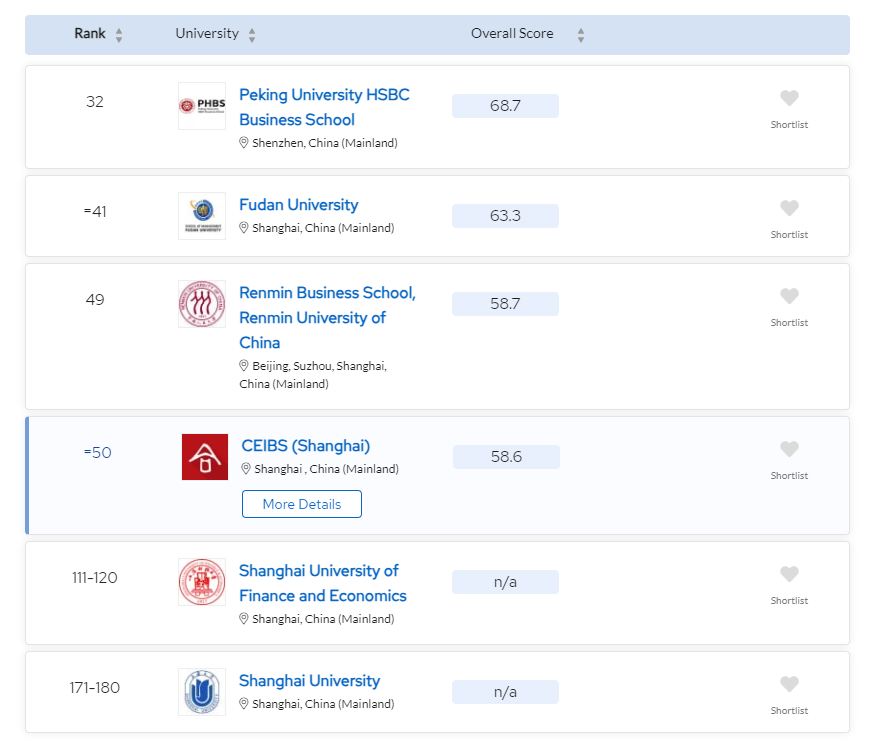Click the location pin beside Shenzhen
Screen dimensions: 886x749
244,142
